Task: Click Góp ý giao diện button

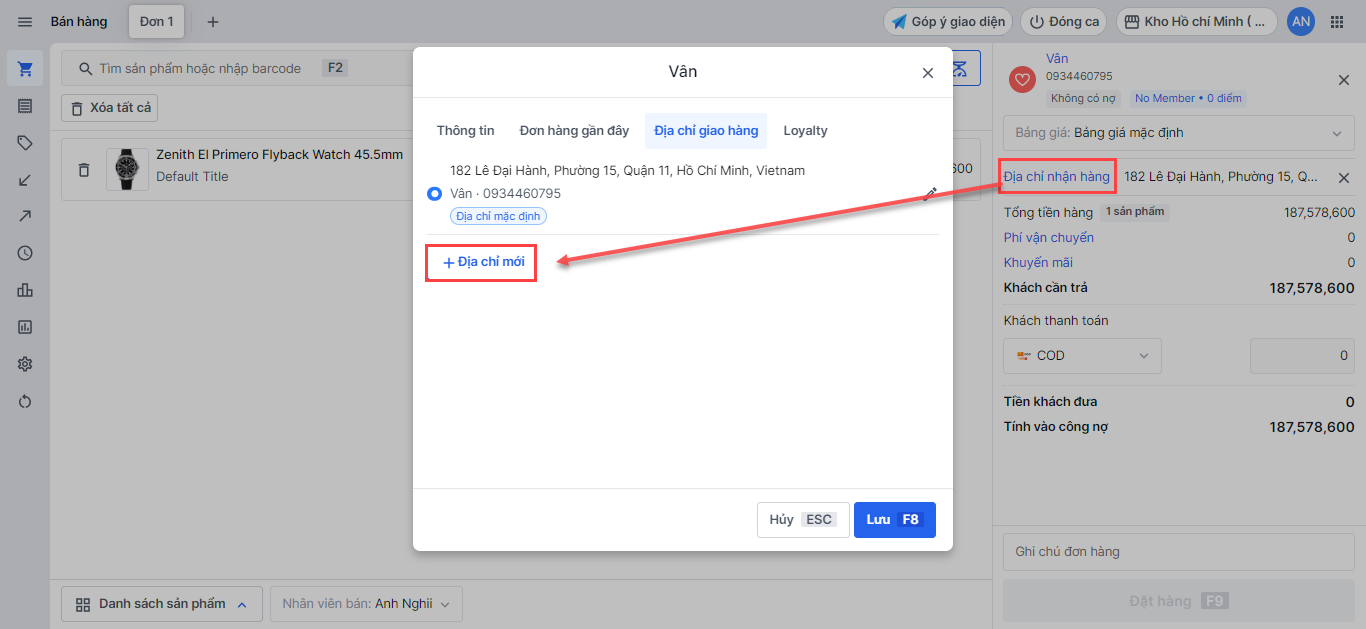Action: (947, 22)
